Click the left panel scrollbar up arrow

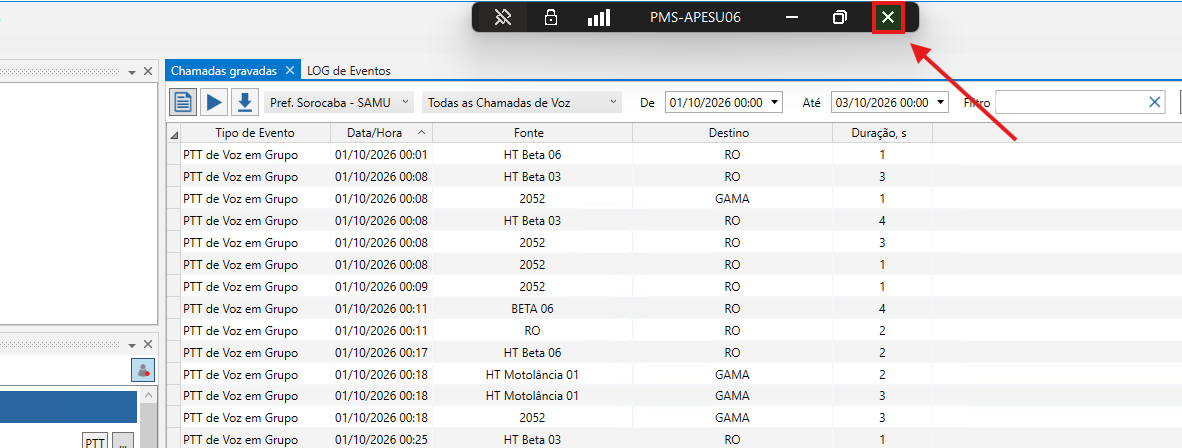pos(148,396)
